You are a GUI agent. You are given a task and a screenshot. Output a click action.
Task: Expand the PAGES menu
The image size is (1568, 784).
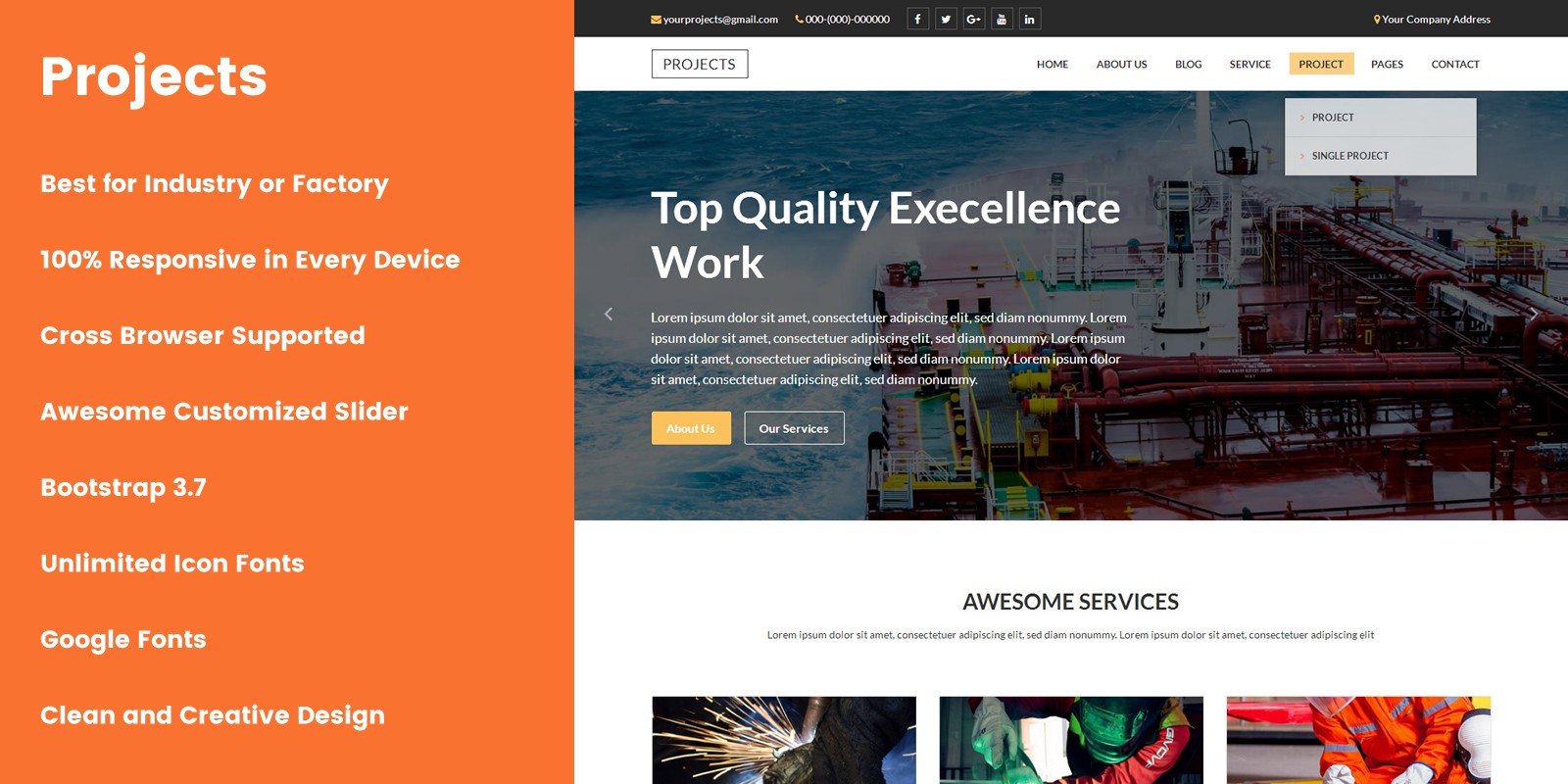(x=1387, y=64)
